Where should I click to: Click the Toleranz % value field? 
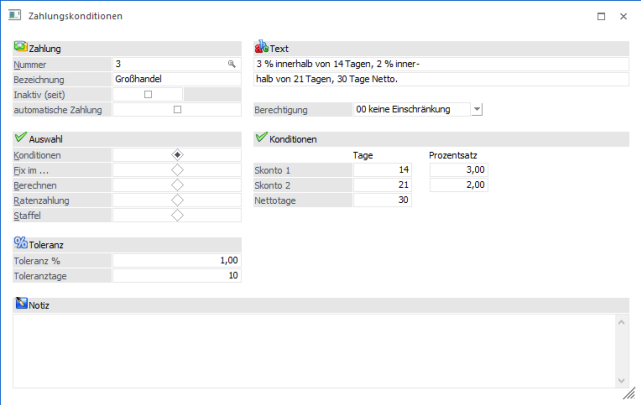176,260
